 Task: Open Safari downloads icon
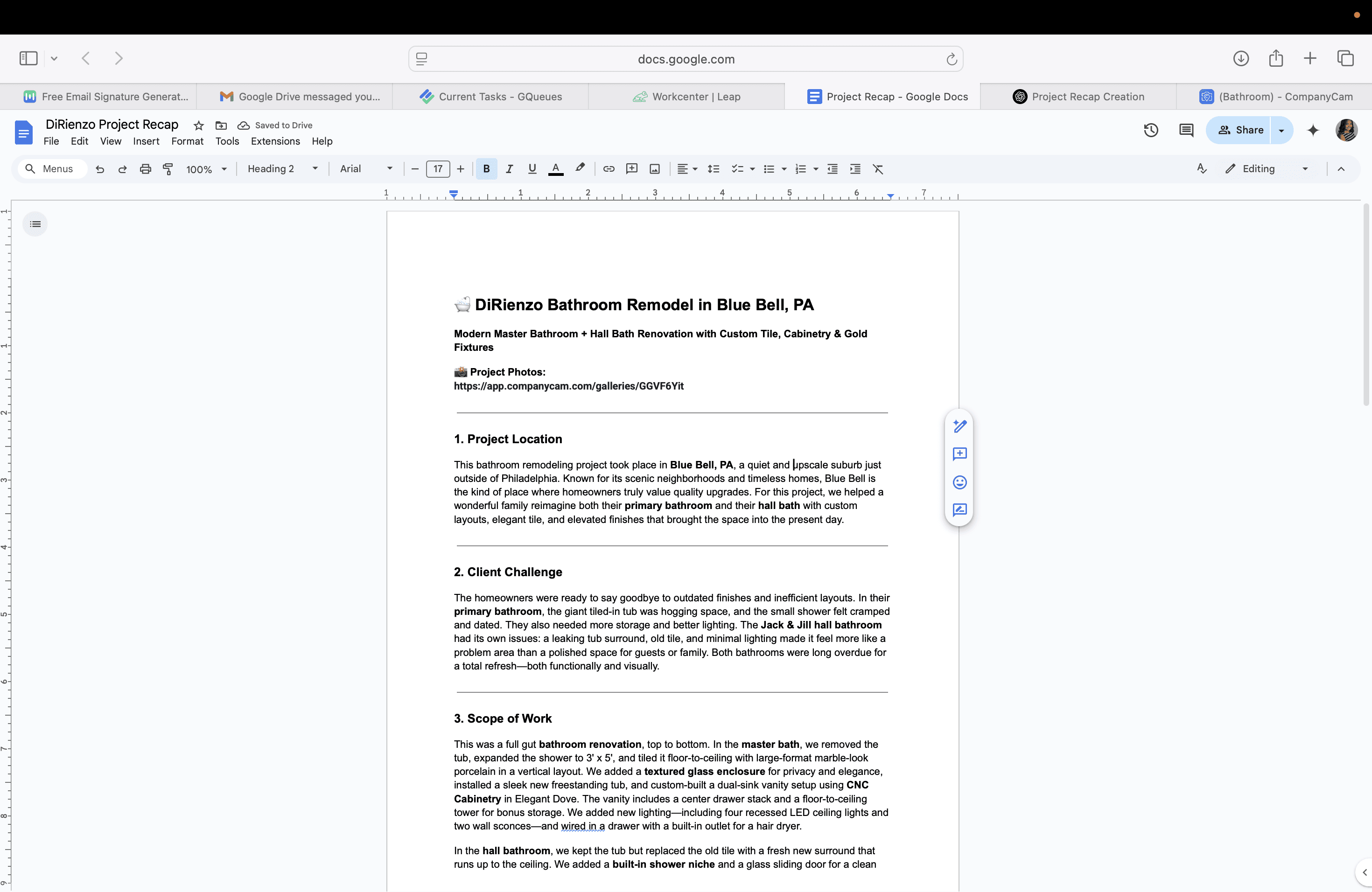point(1241,58)
